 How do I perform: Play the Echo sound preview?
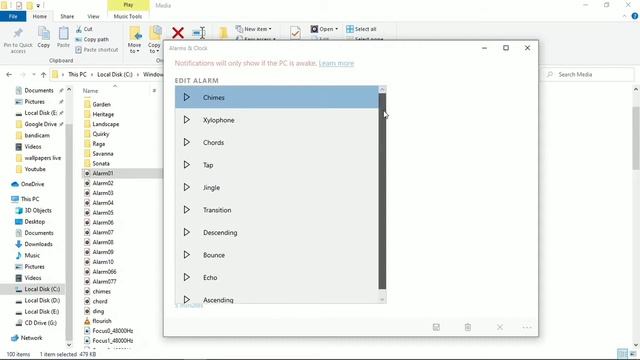pyautogui.click(x=187, y=277)
